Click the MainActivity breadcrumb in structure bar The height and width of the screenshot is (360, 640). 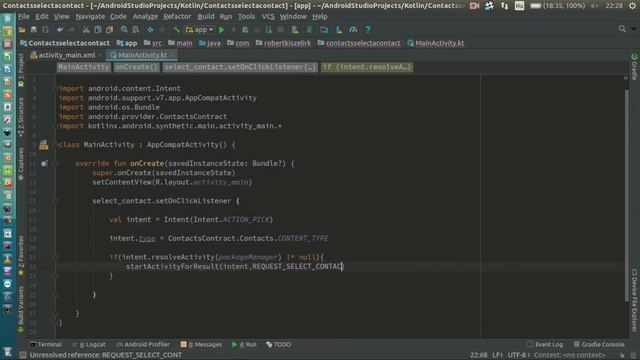click(84, 67)
